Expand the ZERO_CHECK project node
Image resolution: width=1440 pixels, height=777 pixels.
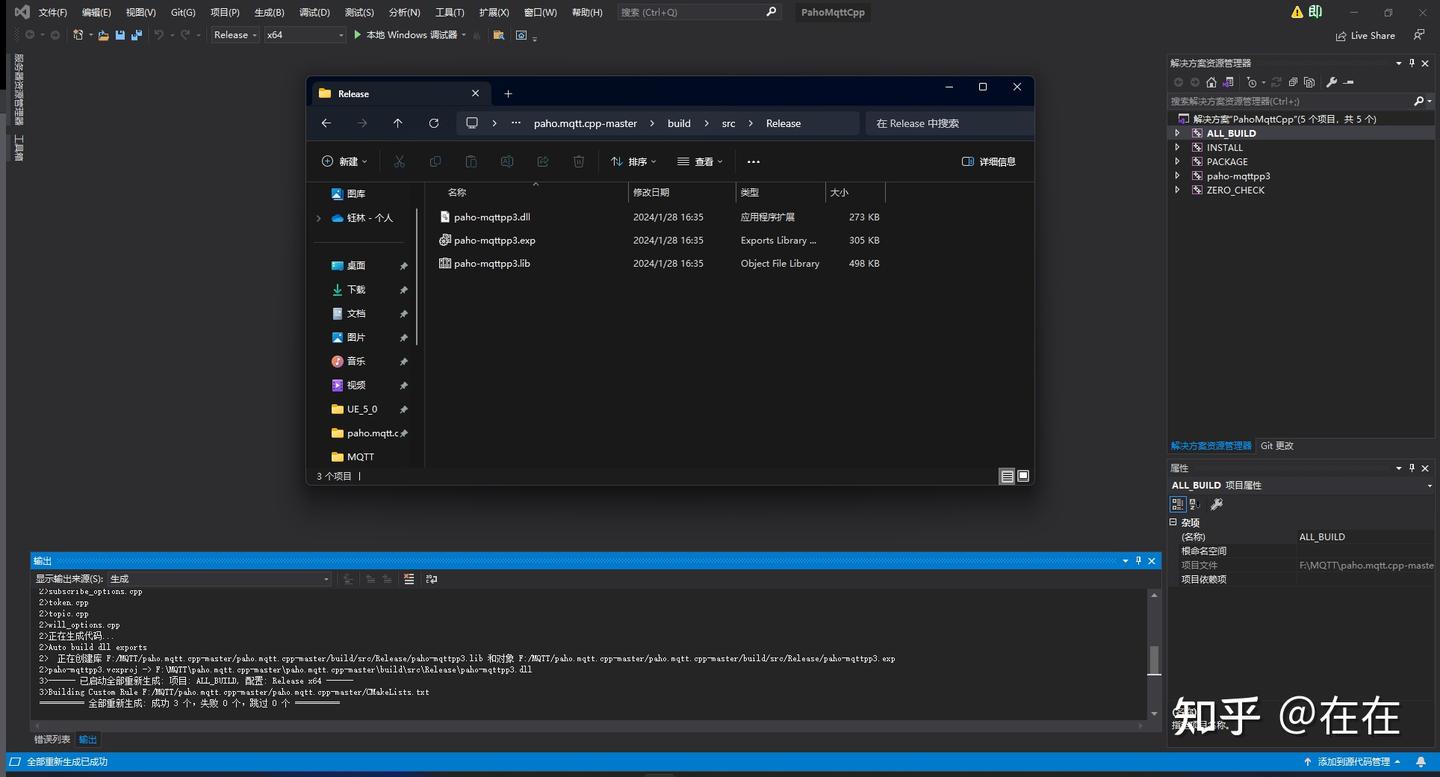point(1177,190)
